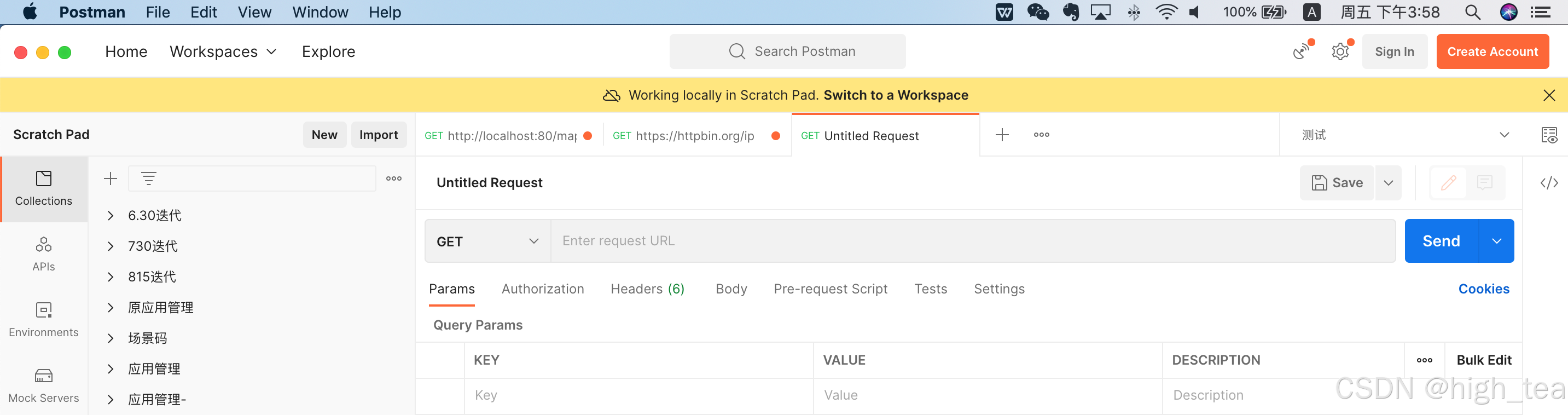
Task: Click the Sign In button
Action: pyautogui.click(x=1394, y=52)
